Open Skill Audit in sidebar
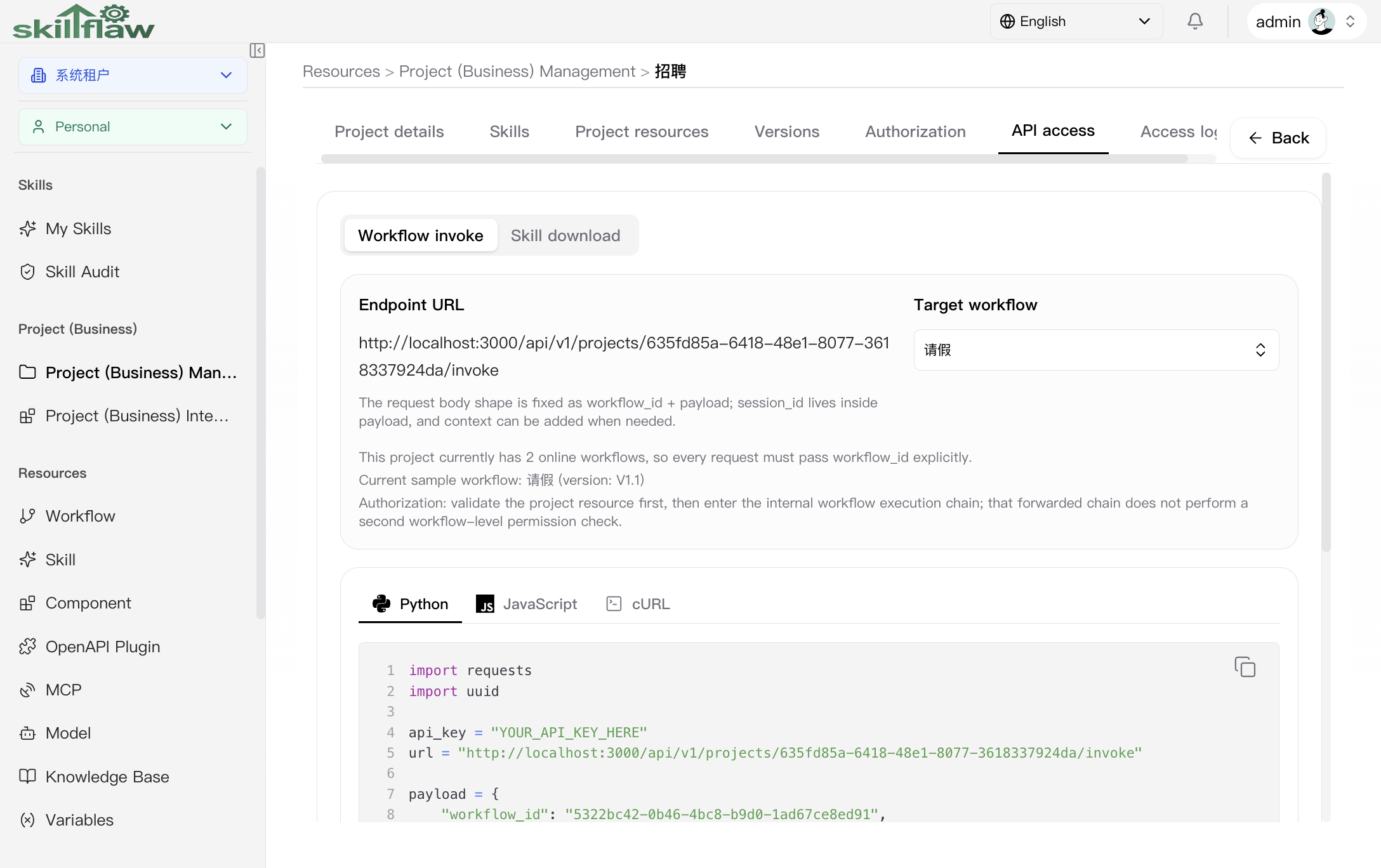The height and width of the screenshot is (868, 1381). pyautogui.click(x=133, y=272)
